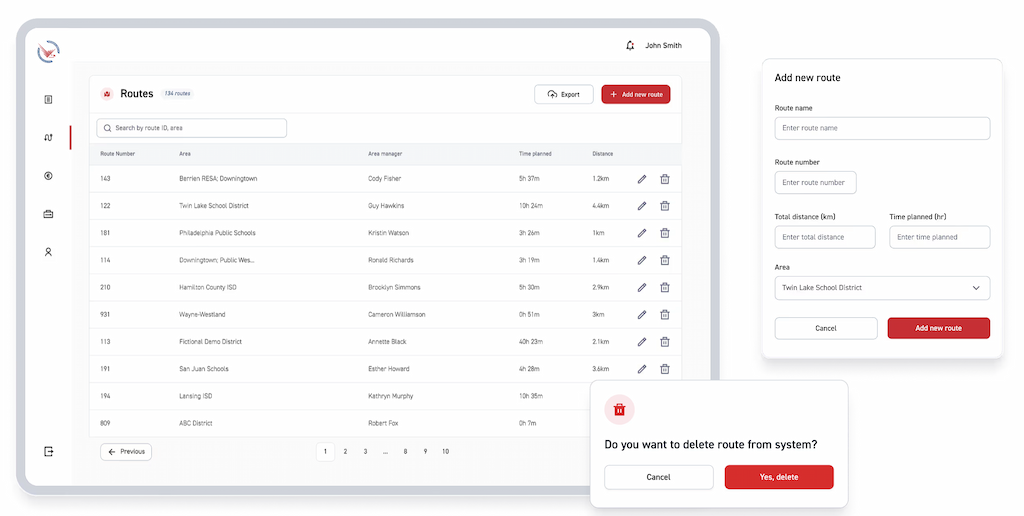Focus the Search by route ID field
The image size is (1024, 516).
(192, 128)
